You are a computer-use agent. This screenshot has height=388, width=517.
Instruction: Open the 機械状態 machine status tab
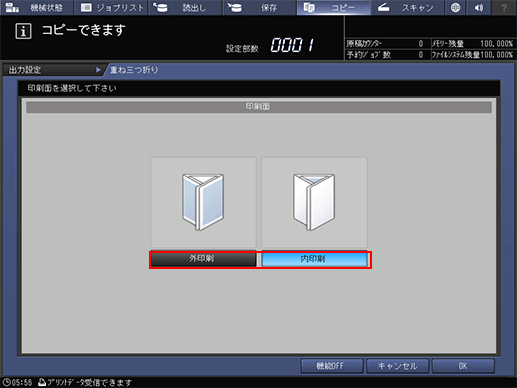point(37,7)
